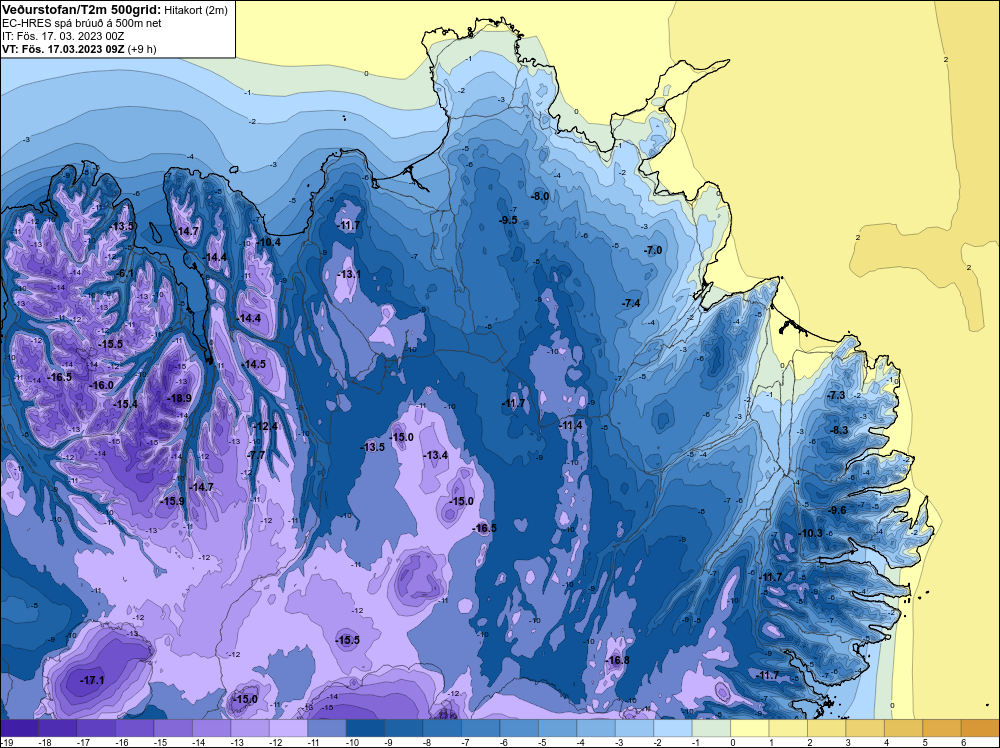The image size is (1000, 748).
Task: Click the -15 label on the color scale
Action: tap(159, 742)
